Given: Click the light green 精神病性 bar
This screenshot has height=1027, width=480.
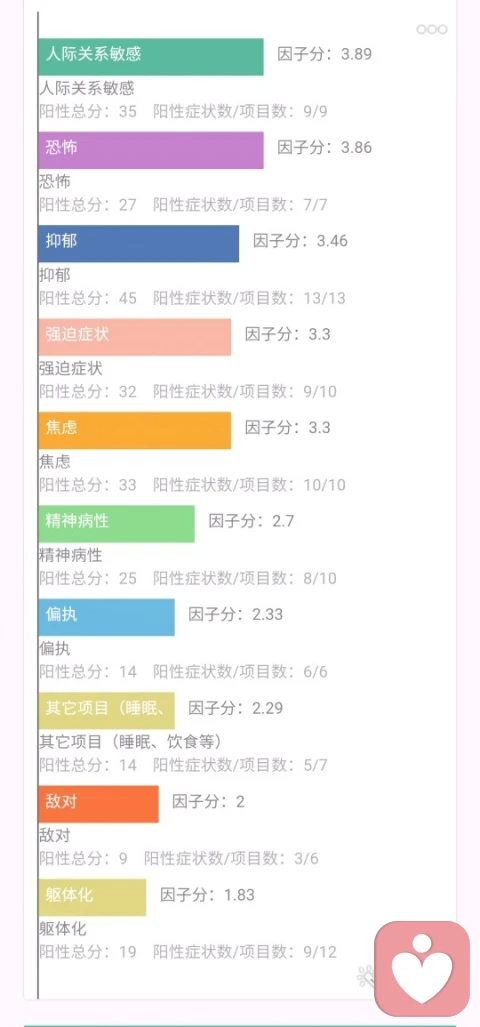Looking at the screenshot, I should [x=116, y=524].
